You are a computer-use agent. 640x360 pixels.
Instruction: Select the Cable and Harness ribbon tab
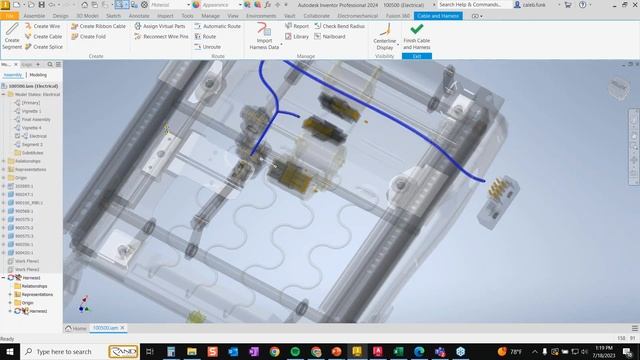(438, 16)
